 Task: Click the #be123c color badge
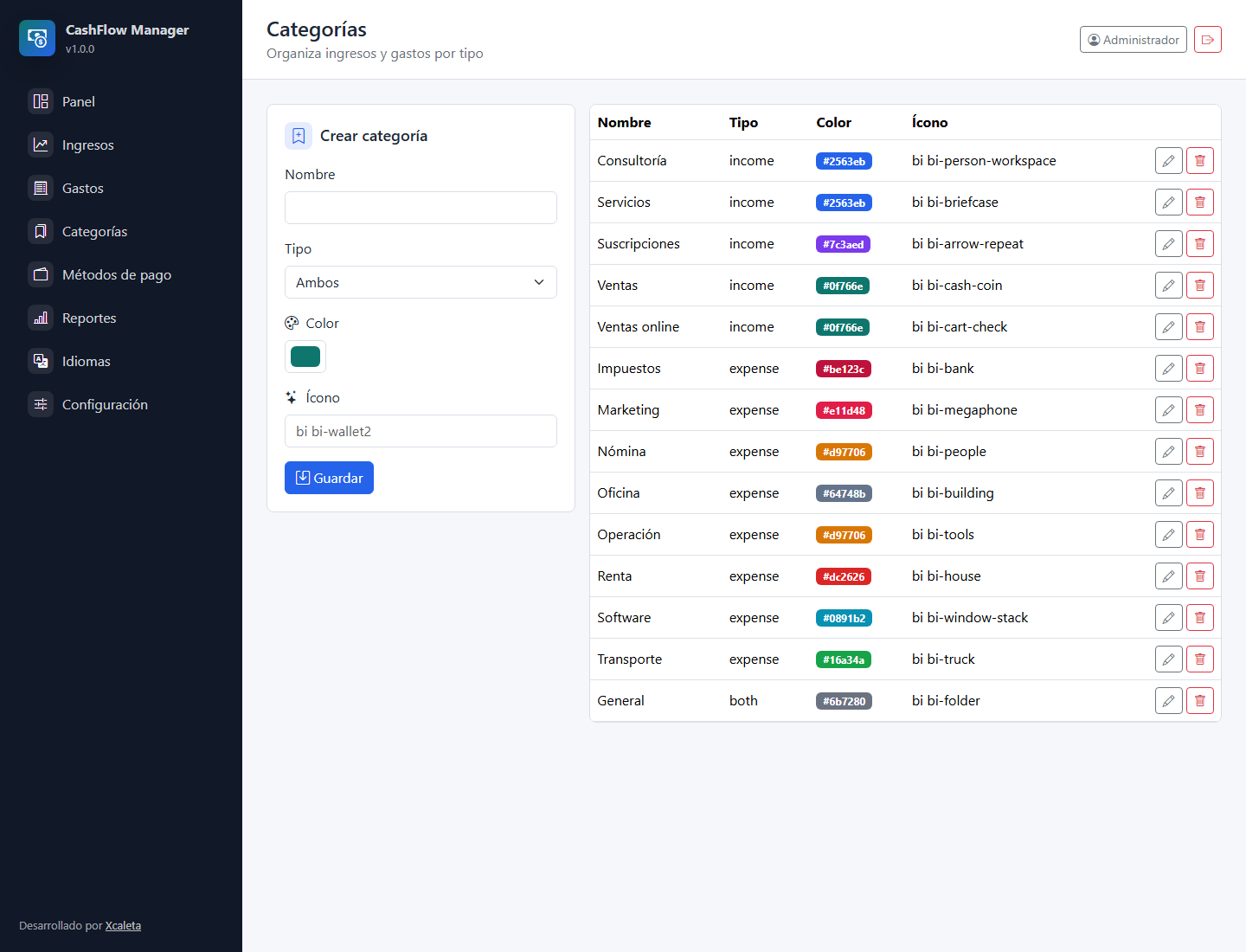[844, 369]
